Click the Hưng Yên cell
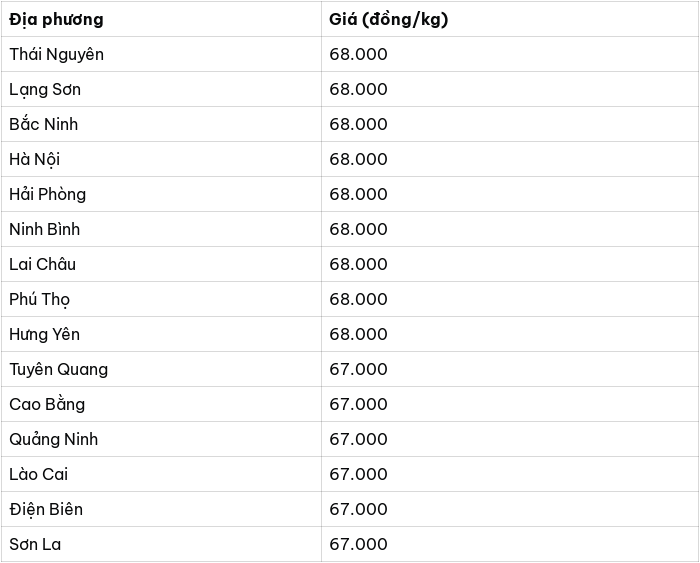Screen dimensions: 700x563 click(x=161, y=334)
